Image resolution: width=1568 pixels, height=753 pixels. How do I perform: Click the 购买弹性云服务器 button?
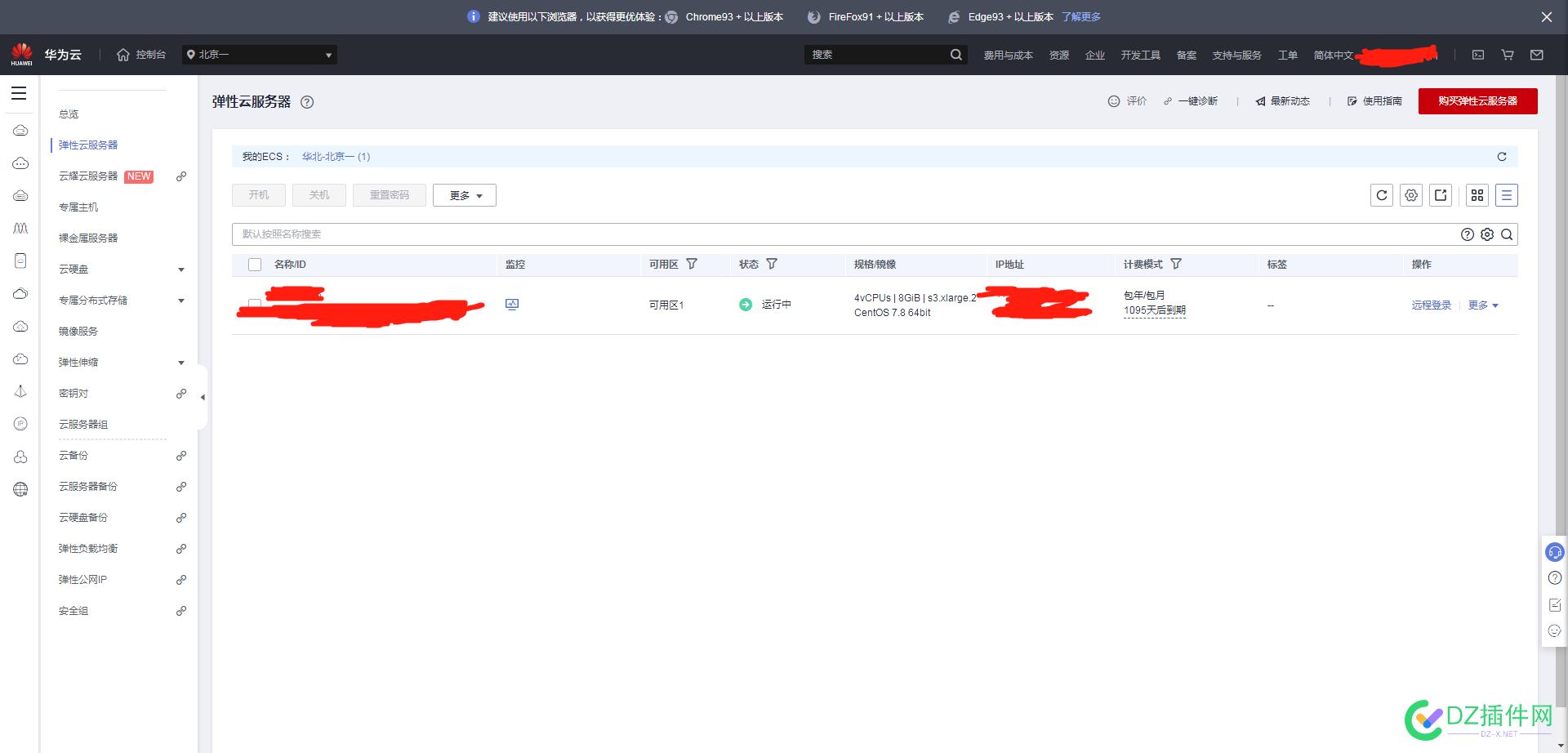pyautogui.click(x=1478, y=101)
